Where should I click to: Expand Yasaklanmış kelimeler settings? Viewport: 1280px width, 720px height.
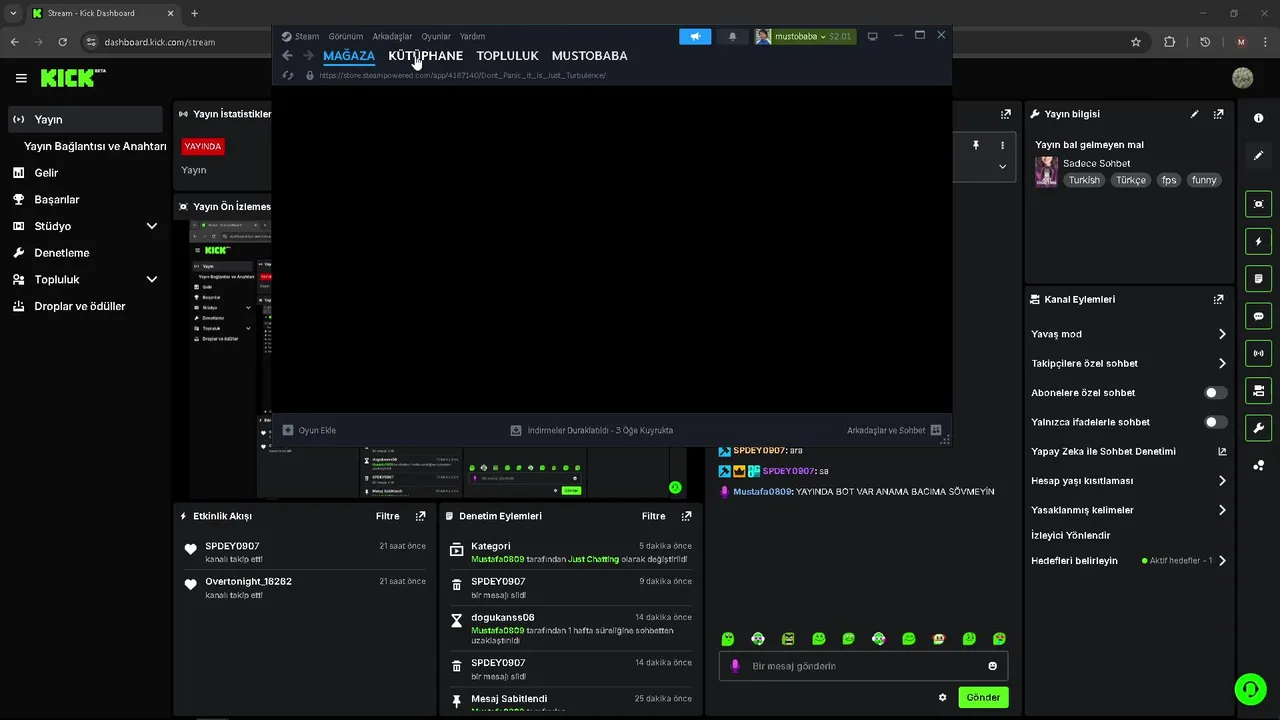pos(1222,510)
